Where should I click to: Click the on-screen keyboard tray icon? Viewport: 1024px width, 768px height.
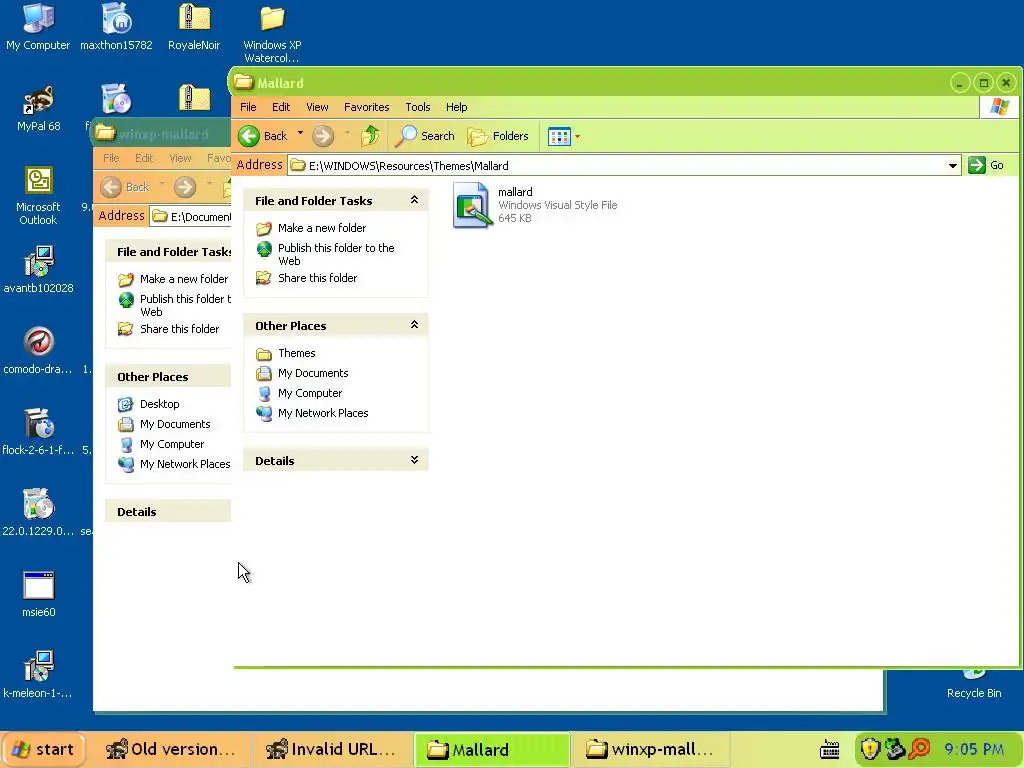tap(829, 749)
